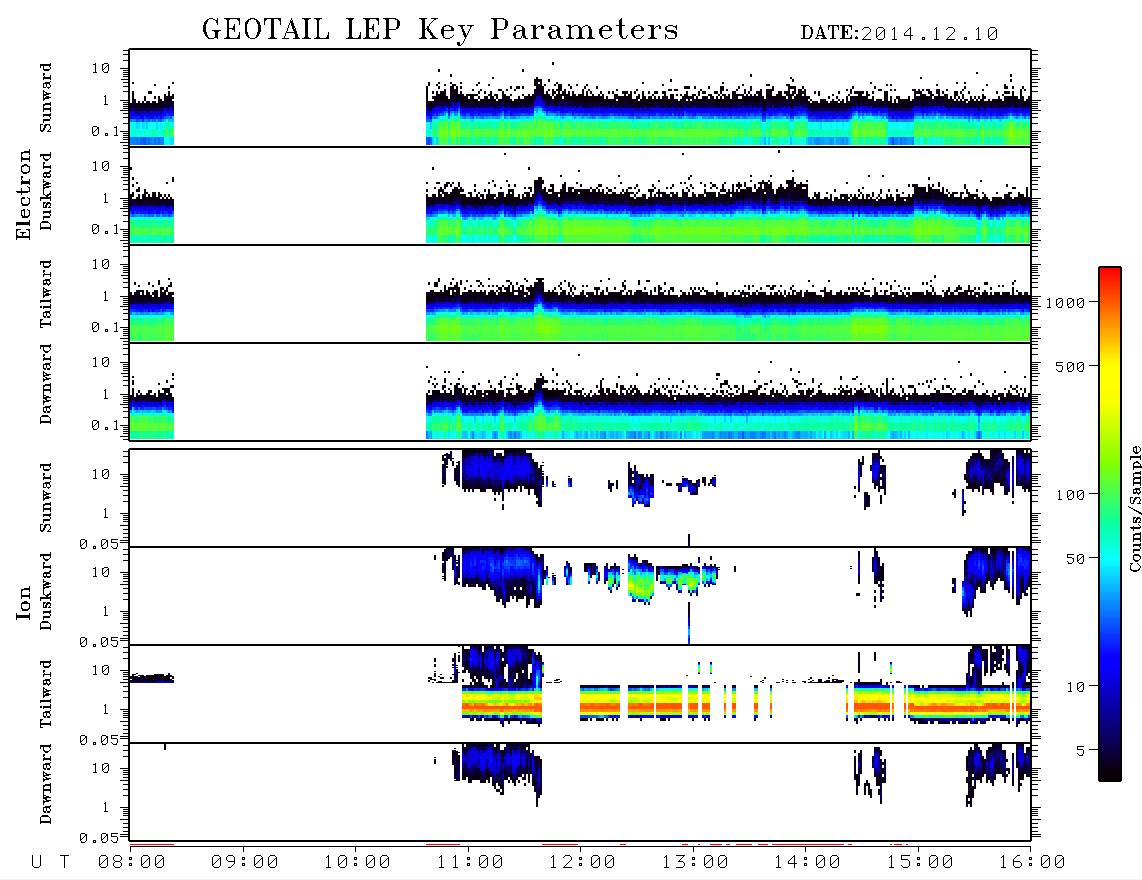Select the 09:00 time axis label
The width and height of the screenshot is (1142, 880).
tap(245, 862)
